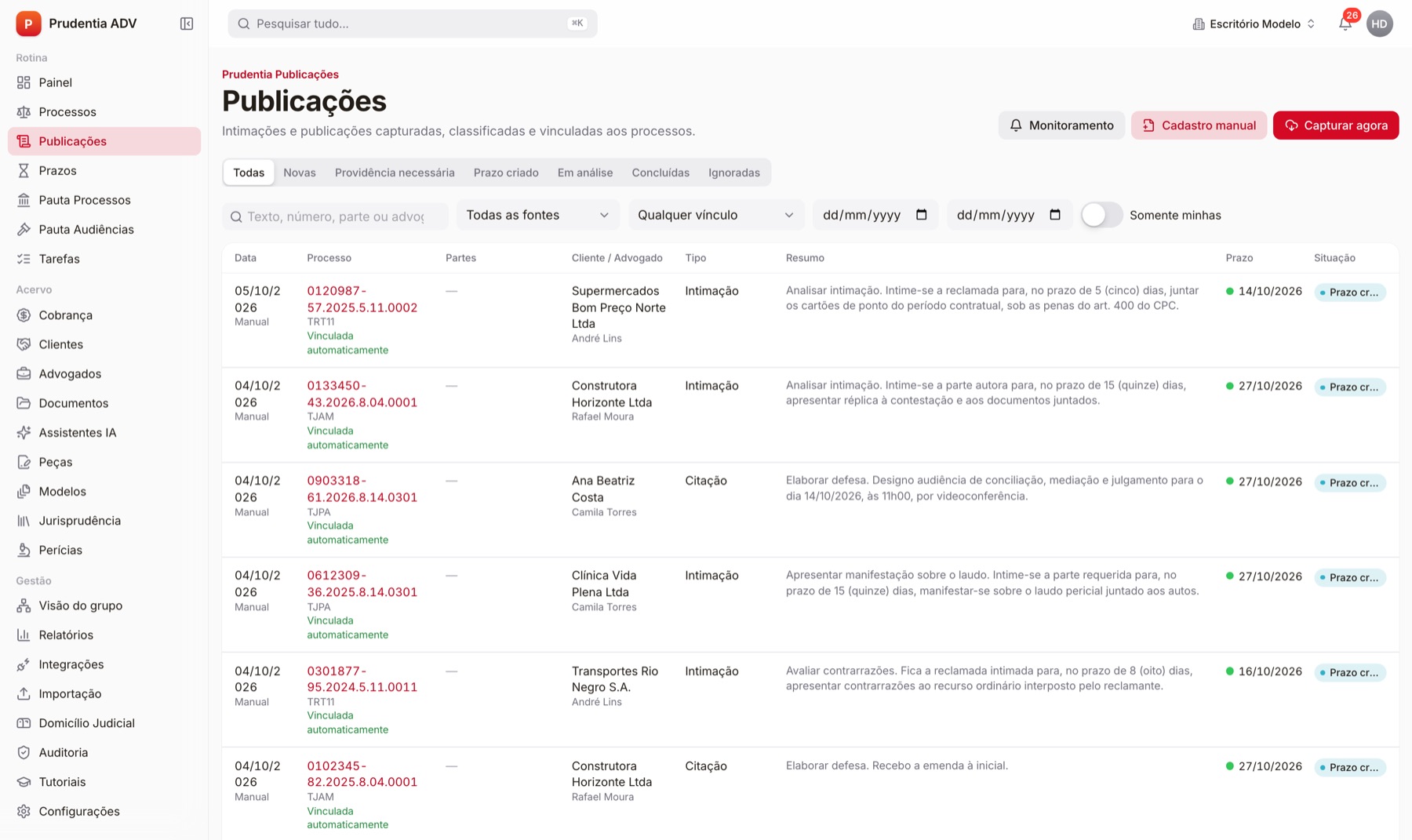
Task: Toggle the Somente minhas switch
Action: pyautogui.click(x=1101, y=215)
